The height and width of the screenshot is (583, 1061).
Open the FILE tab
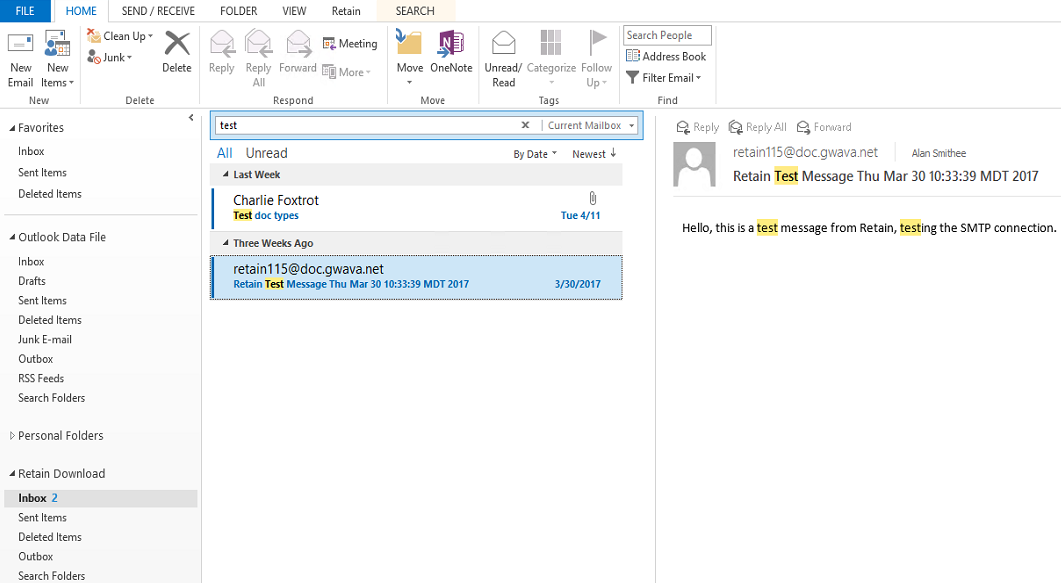point(25,11)
